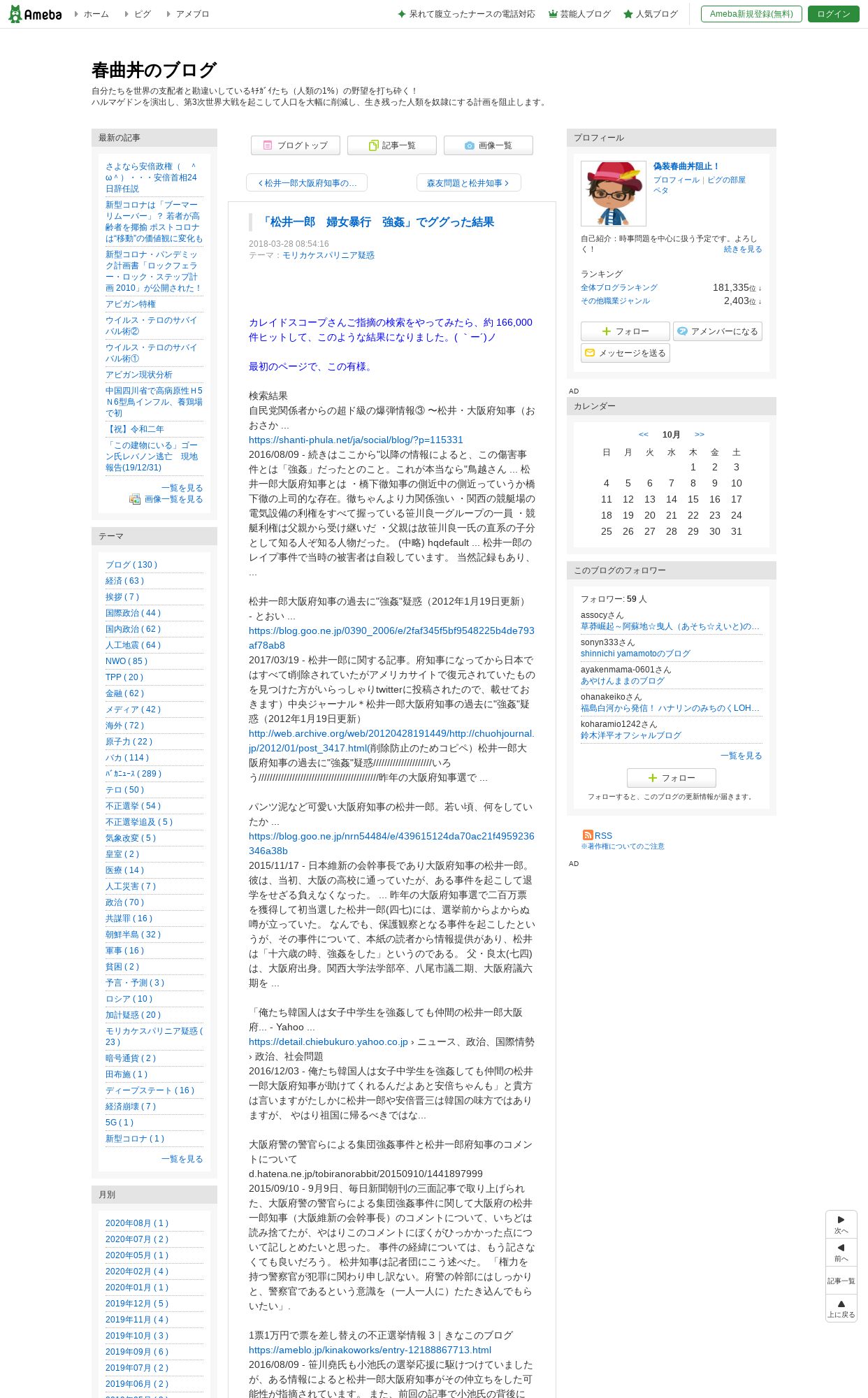The width and height of the screenshot is (868, 1398).
Task: Go to previous article 松井一郎大阪府知事の…
Action: 307,183
